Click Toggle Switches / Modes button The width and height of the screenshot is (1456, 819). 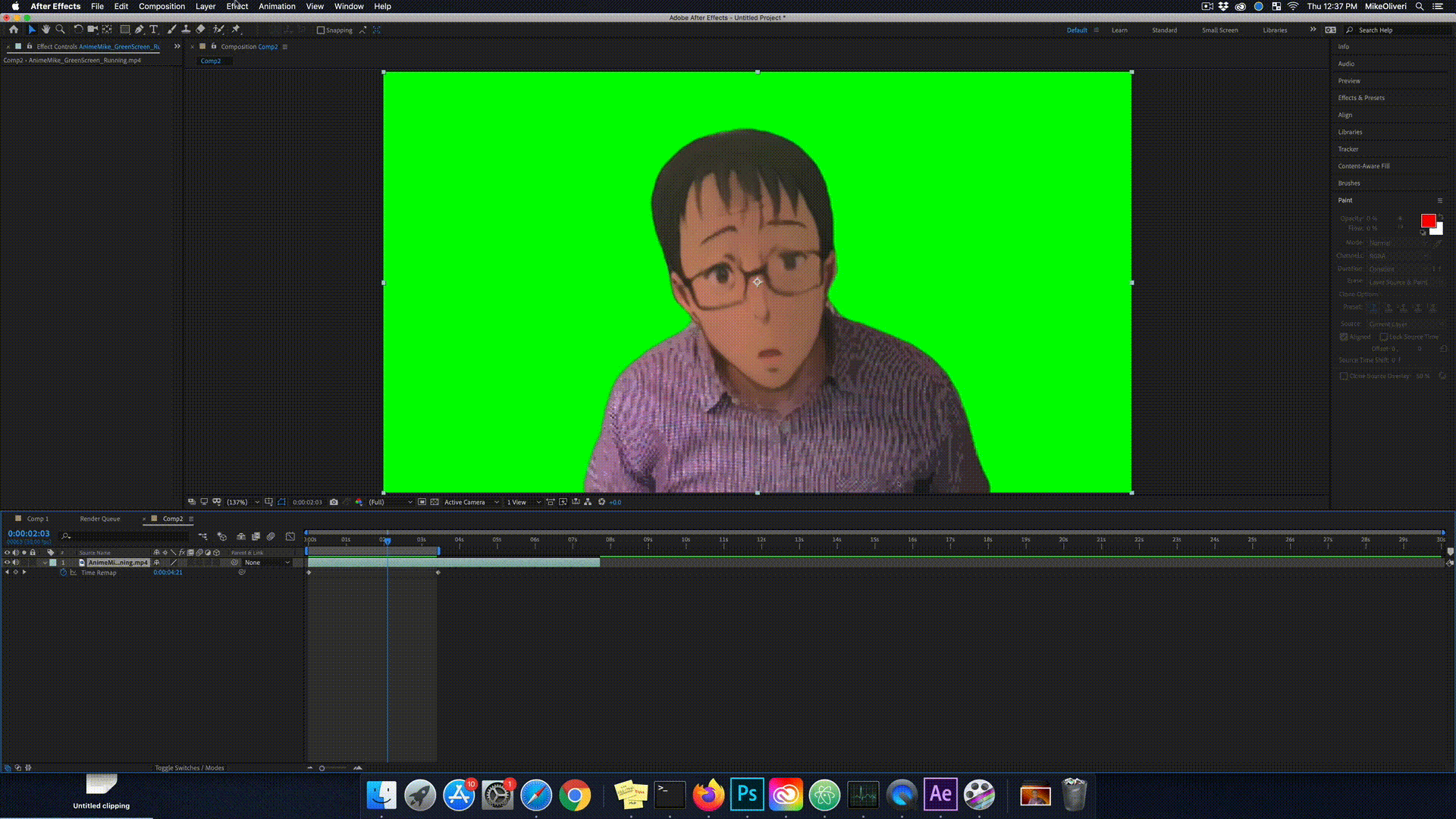point(189,767)
